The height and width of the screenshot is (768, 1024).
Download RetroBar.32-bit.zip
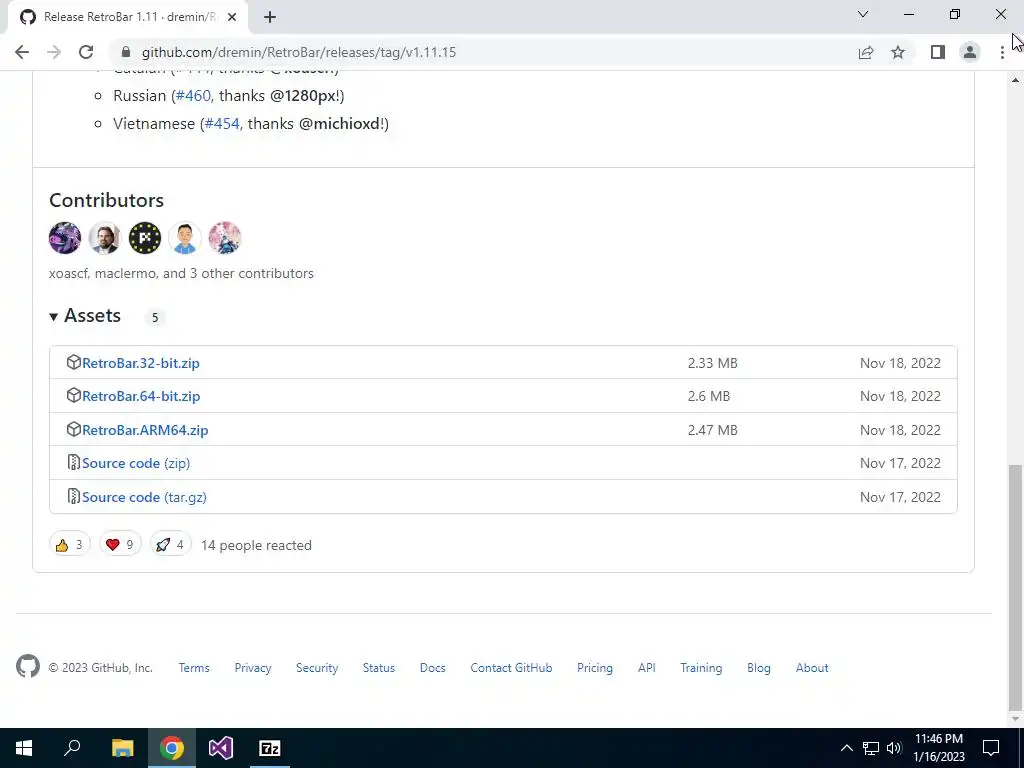[141, 363]
